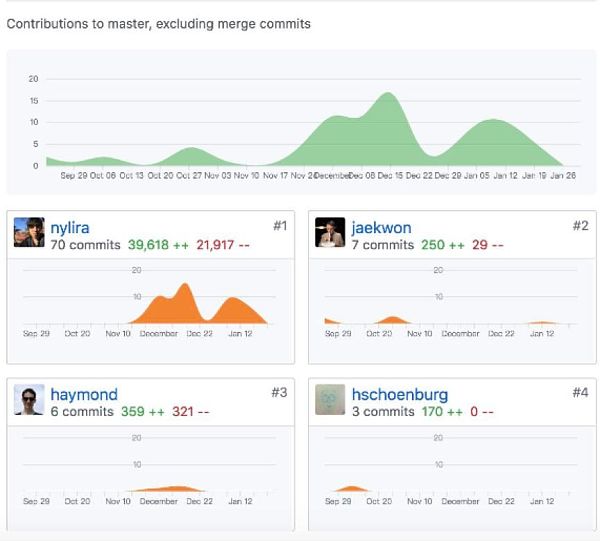The width and height of the screenshot is (600, 541).
Task: Click the #4 rank label
Action: click(580, 392)
